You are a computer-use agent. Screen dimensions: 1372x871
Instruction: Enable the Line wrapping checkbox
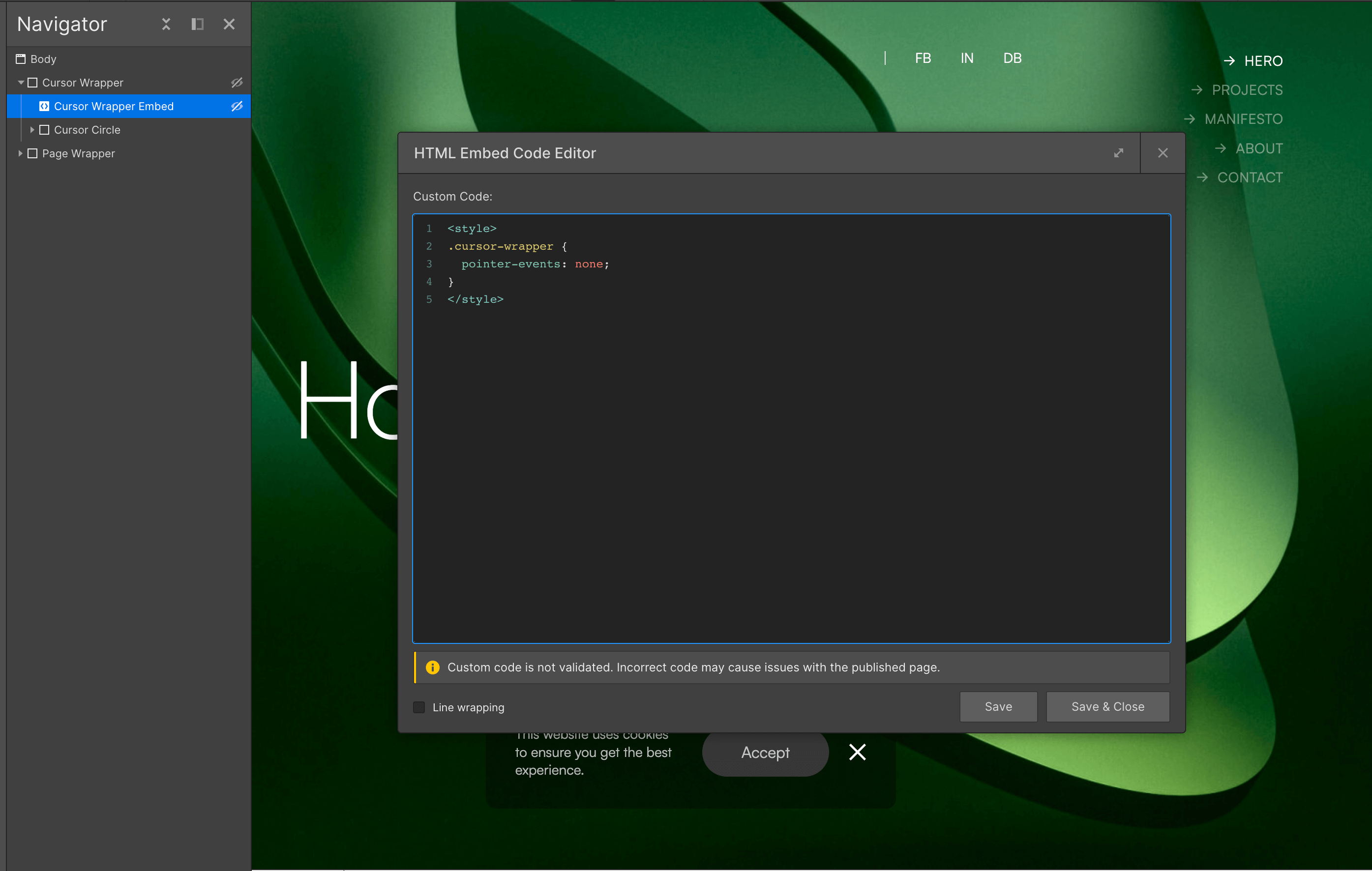[419, 707]
